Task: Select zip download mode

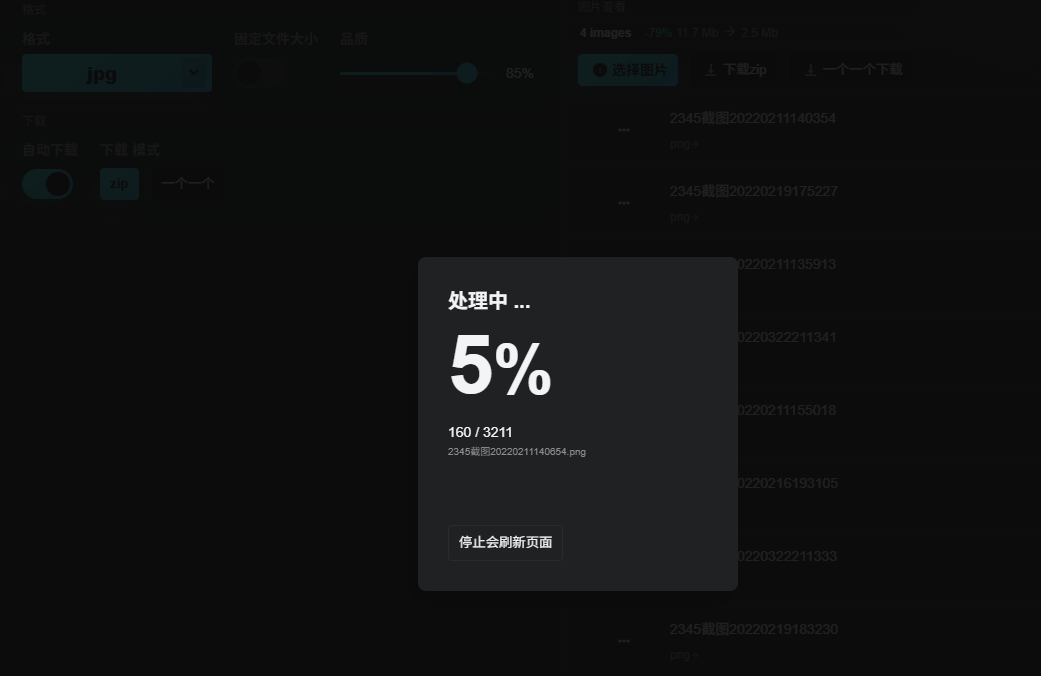Action: (x=120, y=184)
